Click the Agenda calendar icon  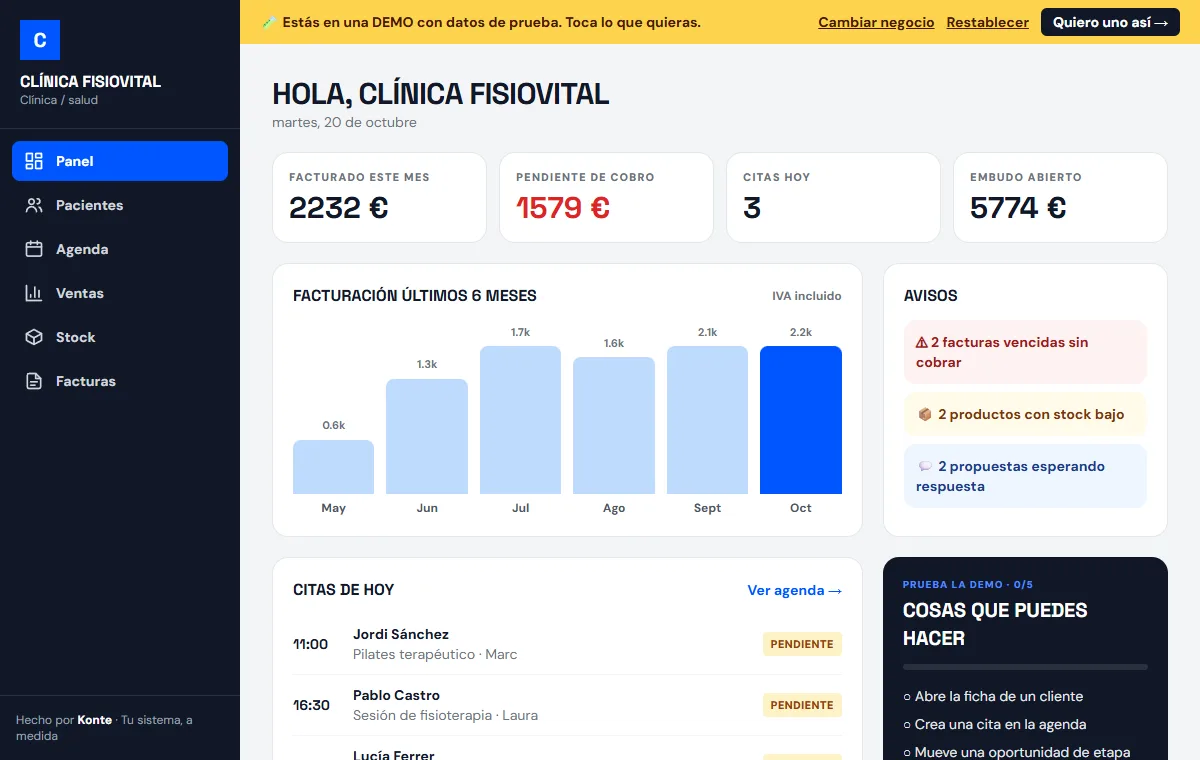coord(34,249)
